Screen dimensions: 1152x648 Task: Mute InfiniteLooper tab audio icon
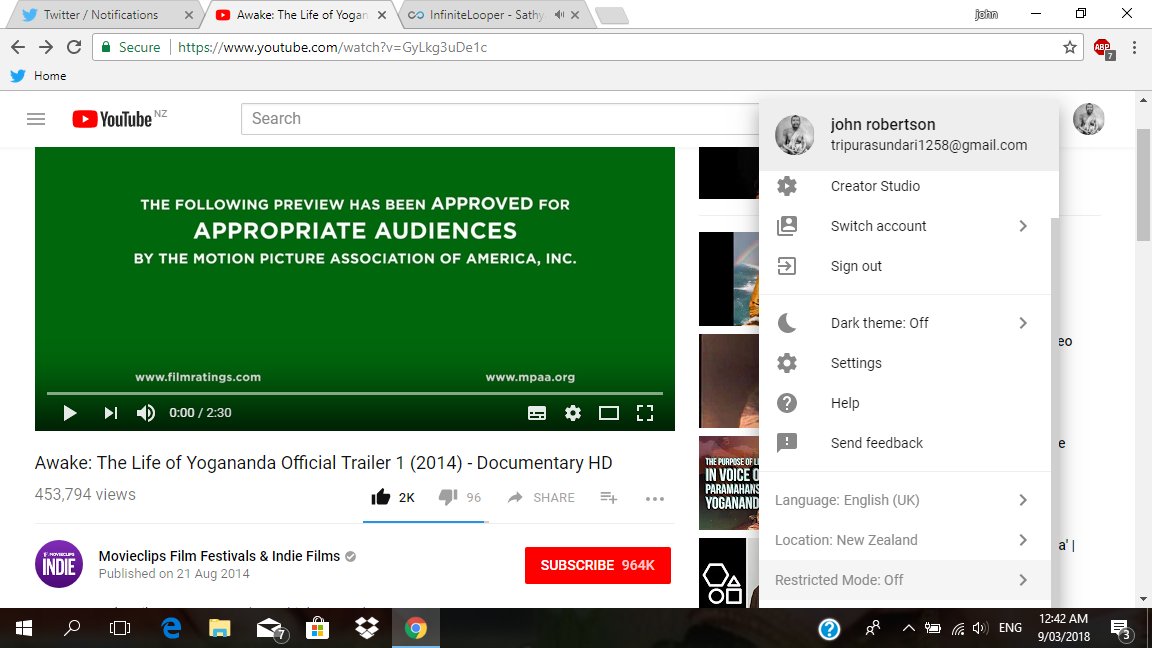[x=559, y=15]
